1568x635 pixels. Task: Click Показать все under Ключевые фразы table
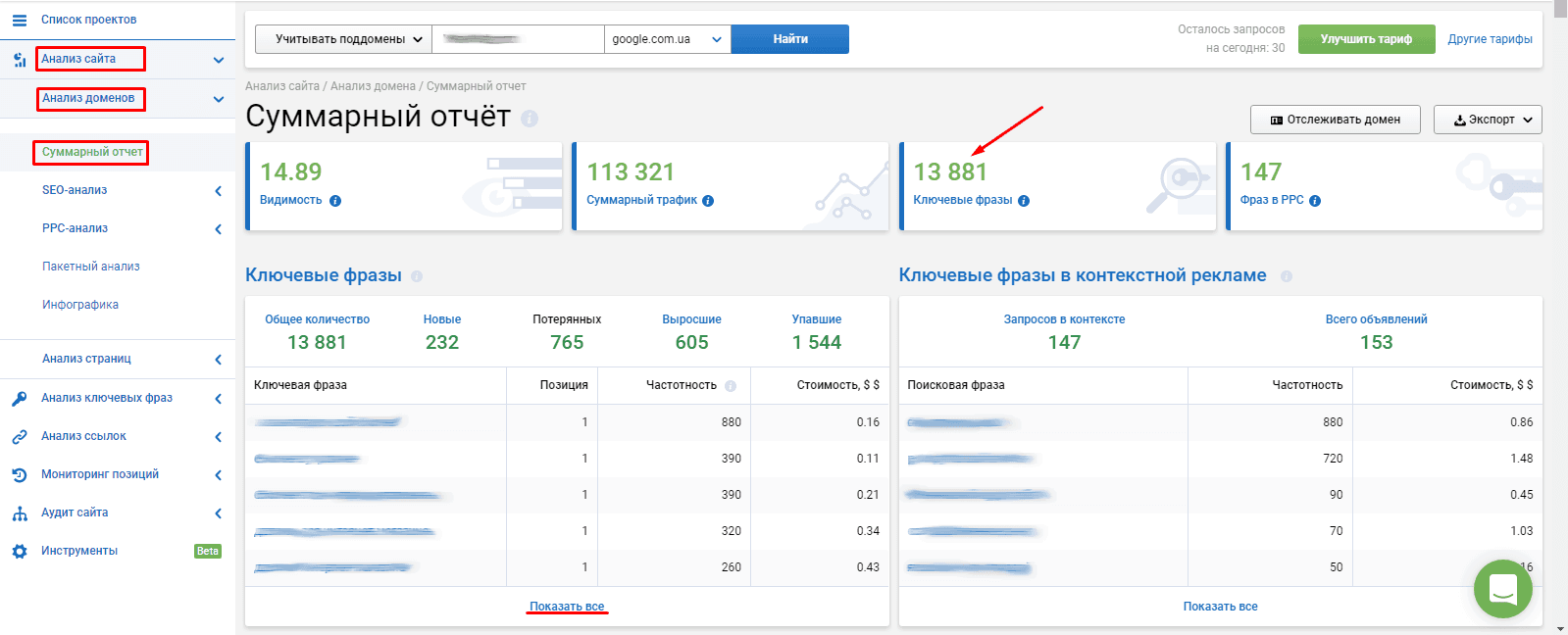567,607
